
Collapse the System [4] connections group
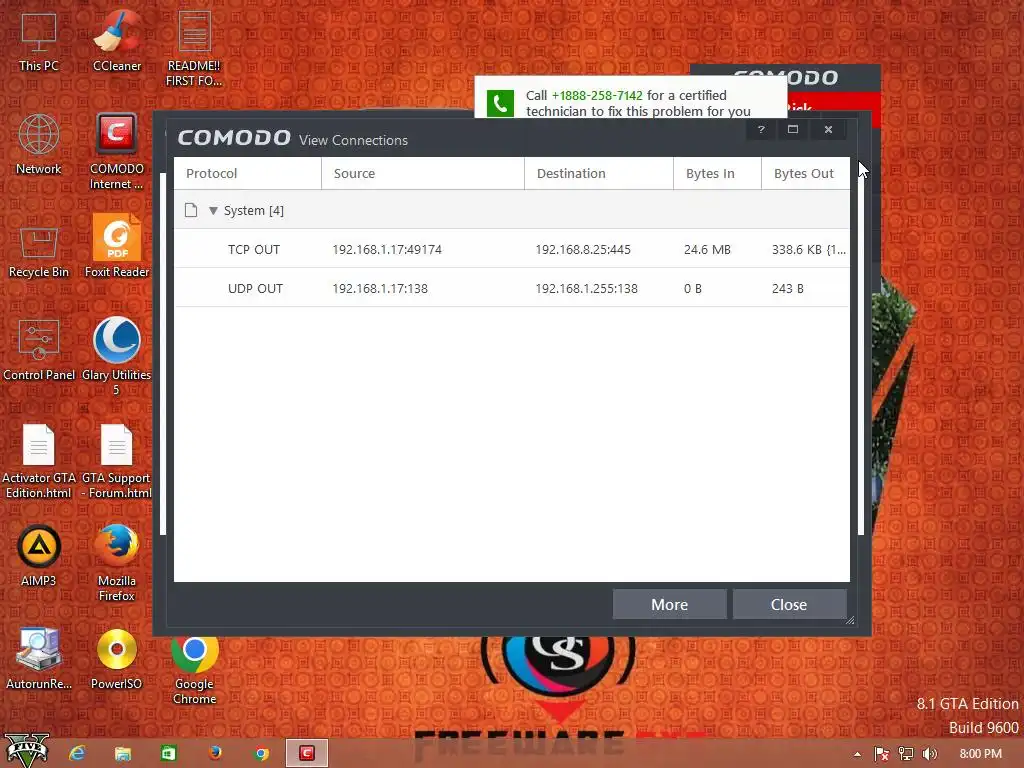tap(213, 210)
